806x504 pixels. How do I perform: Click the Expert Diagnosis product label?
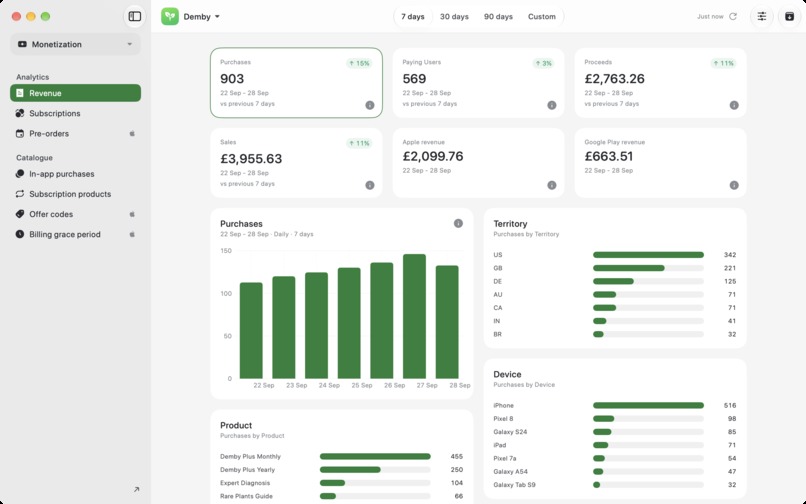245,483
